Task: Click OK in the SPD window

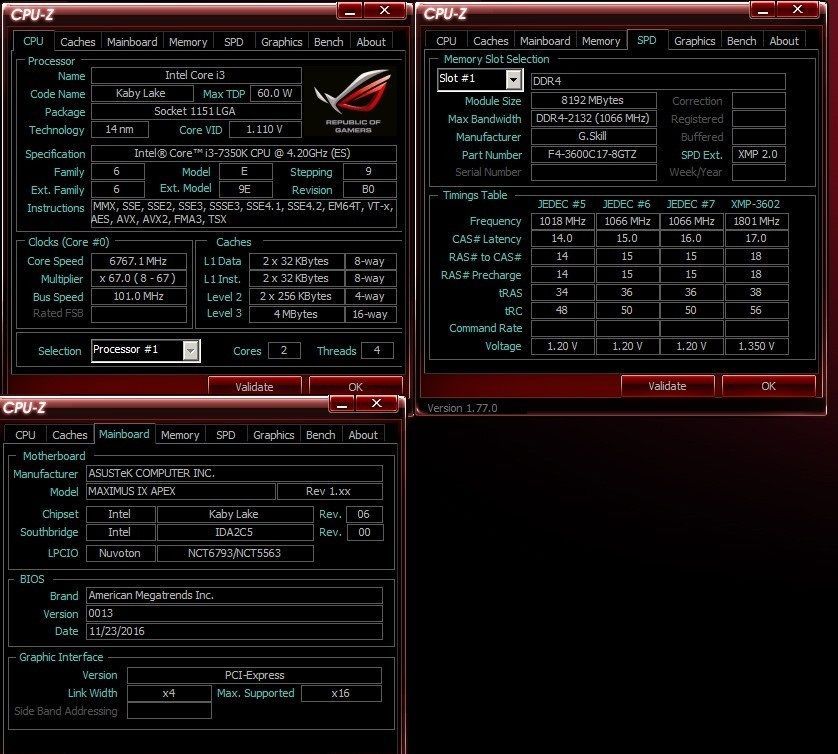Action: click(x=769, y=385)
